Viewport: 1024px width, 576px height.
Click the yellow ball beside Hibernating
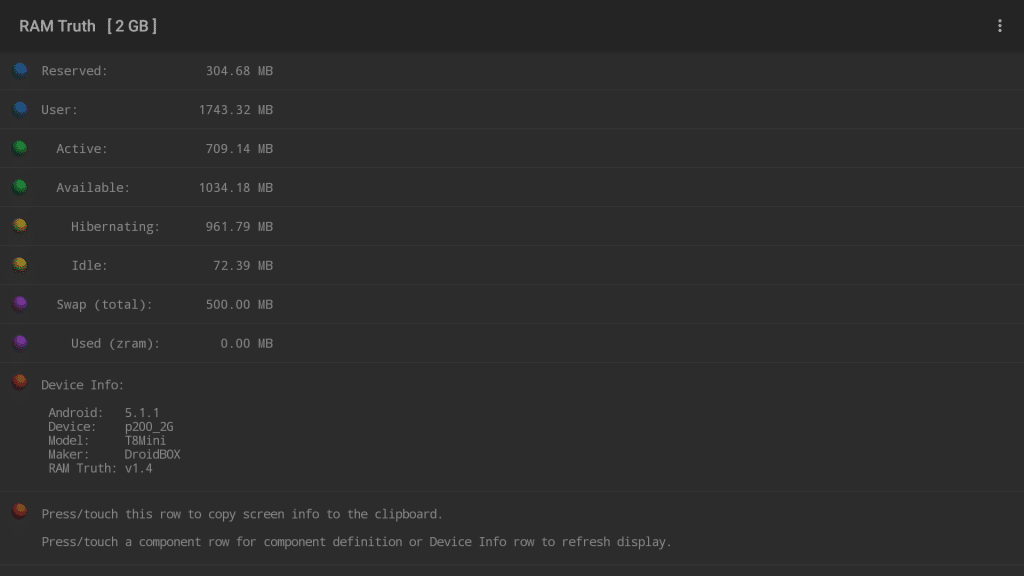pos(20,226)
